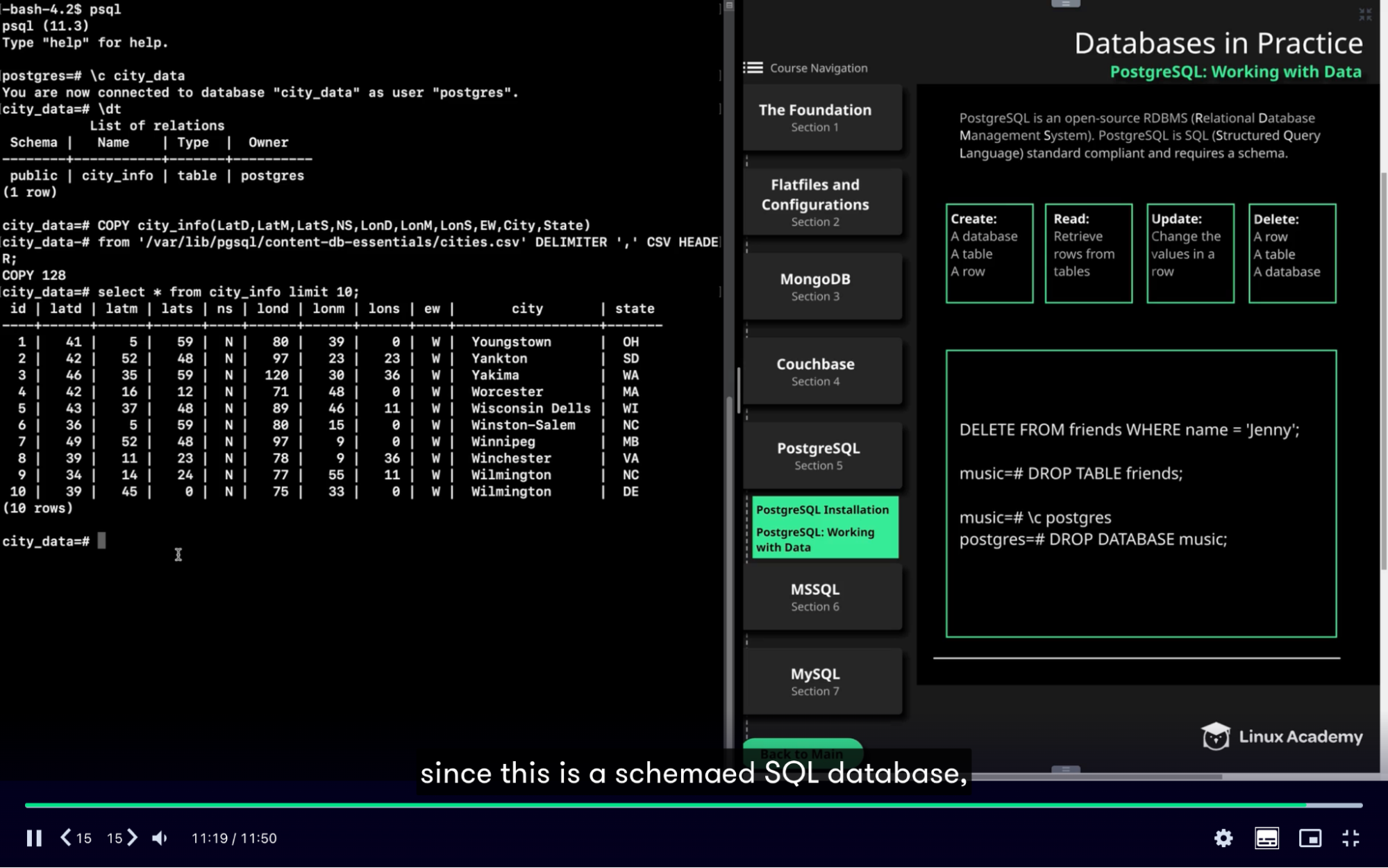Click the Linux Academy logo

(x=1282, y=736)
